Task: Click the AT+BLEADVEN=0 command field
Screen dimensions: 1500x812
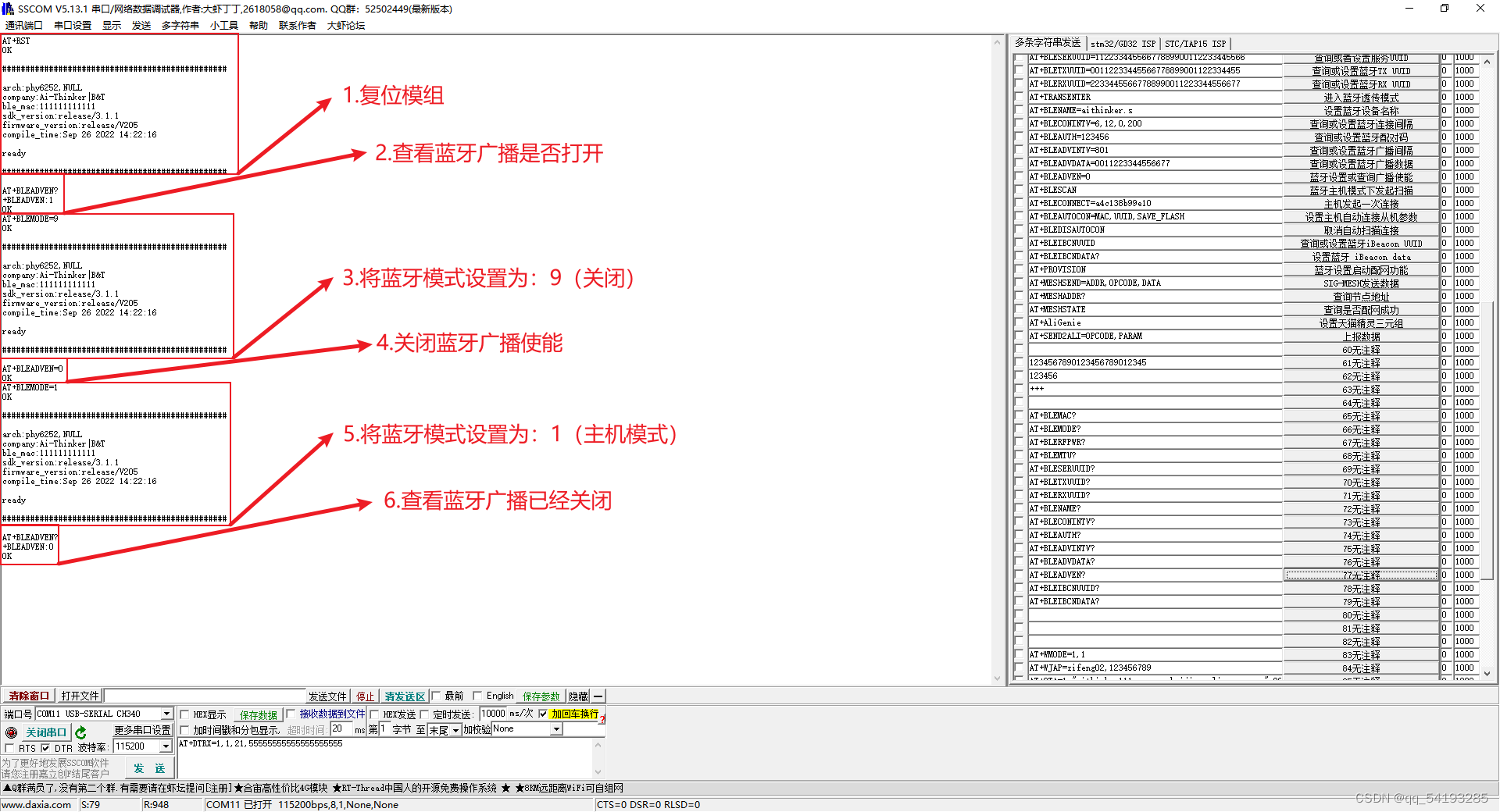Action: (x=1155, y=177)
